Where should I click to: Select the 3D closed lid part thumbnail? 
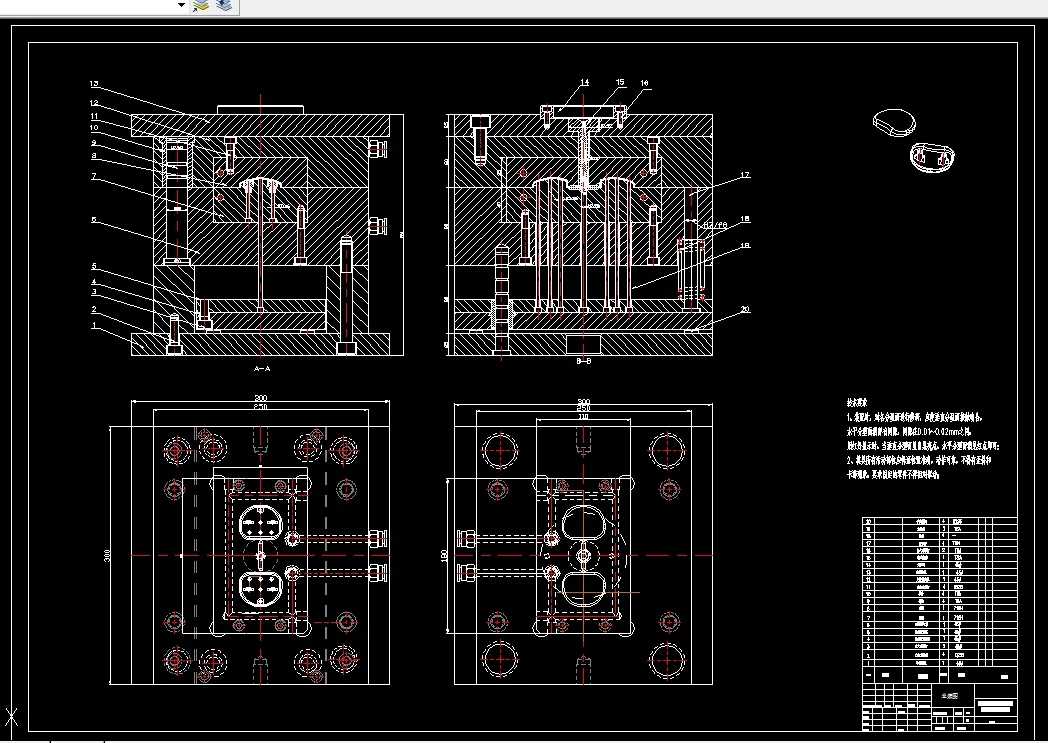pyautogui.click(x=894, y=122)
